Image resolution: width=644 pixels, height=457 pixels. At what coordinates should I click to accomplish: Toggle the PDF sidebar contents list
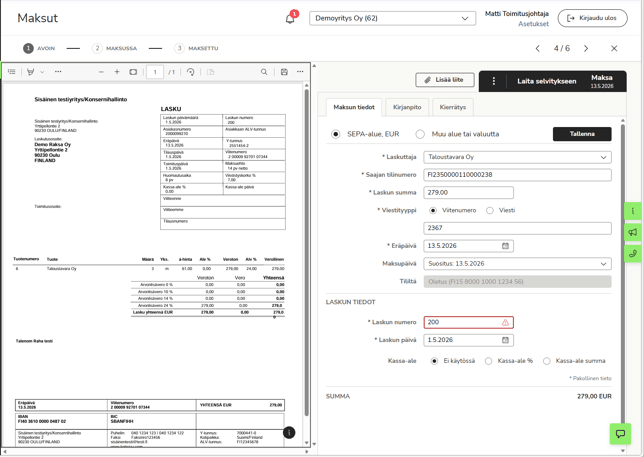click(12, 72)
